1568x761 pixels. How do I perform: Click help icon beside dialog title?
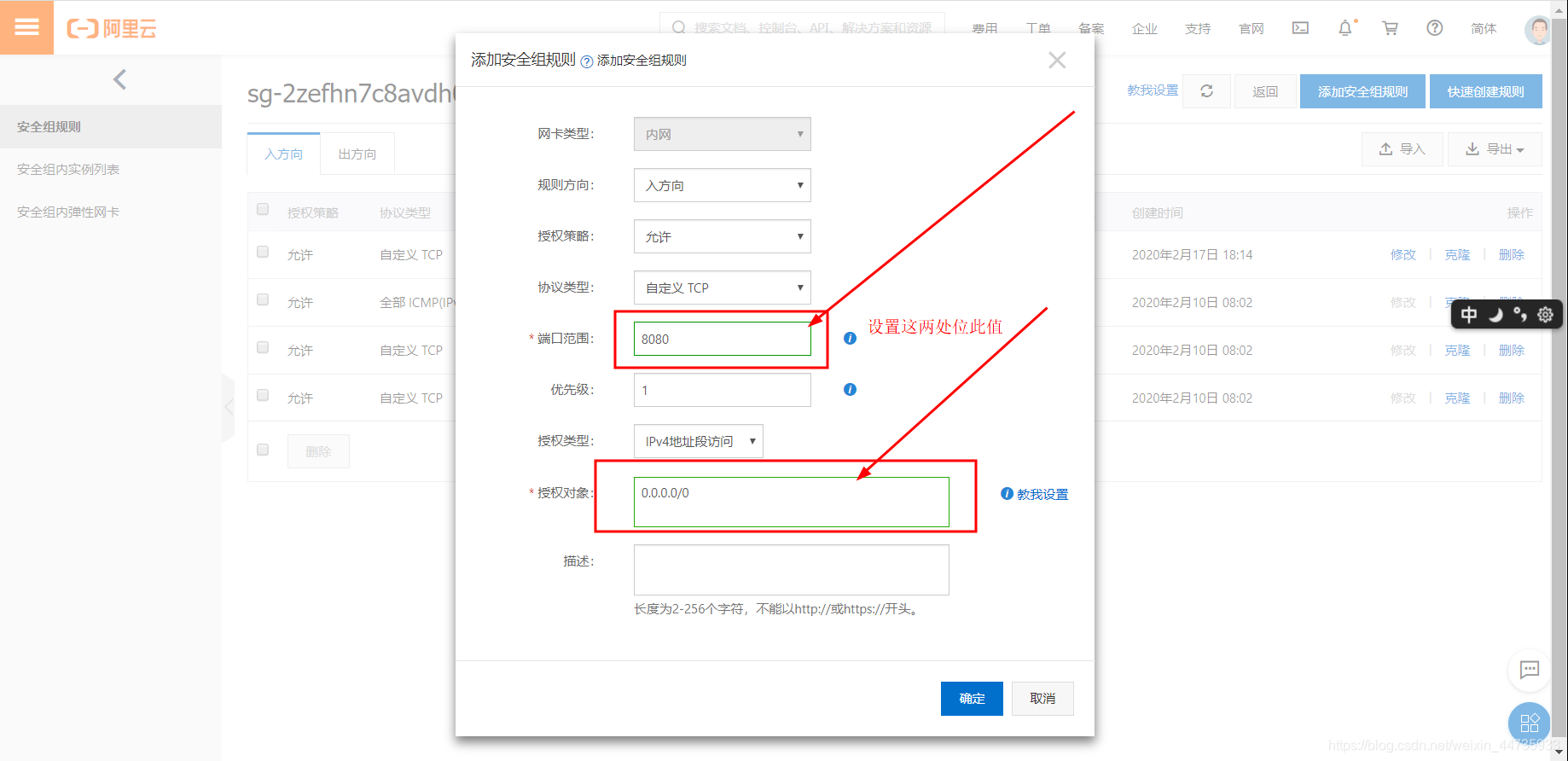click(587, 61)
